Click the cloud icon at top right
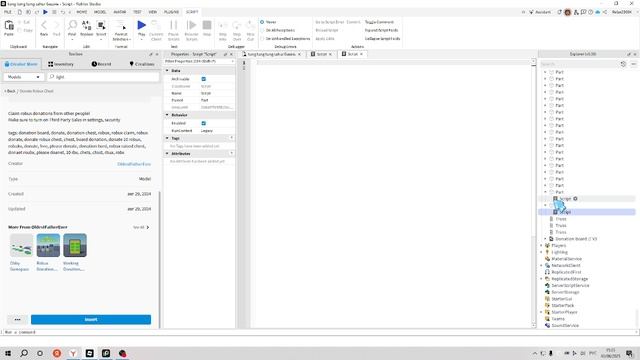 598,12
